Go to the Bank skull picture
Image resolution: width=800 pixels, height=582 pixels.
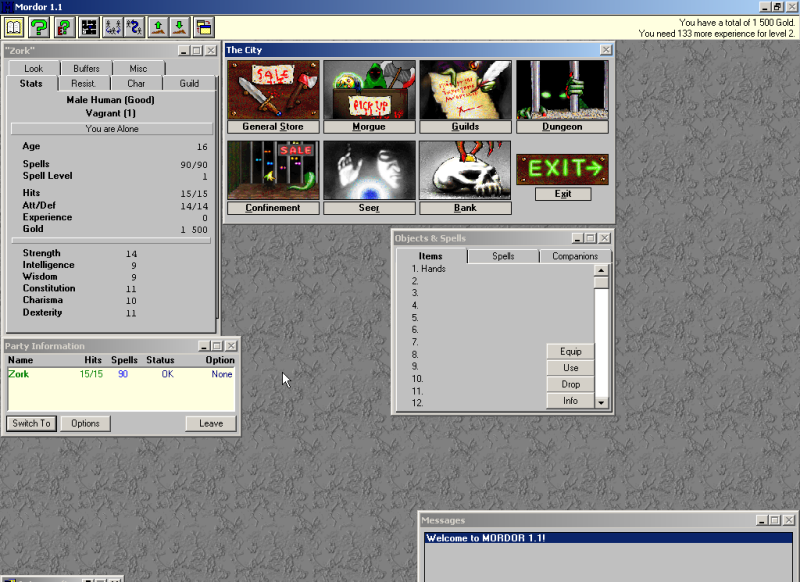pos(465,170)
